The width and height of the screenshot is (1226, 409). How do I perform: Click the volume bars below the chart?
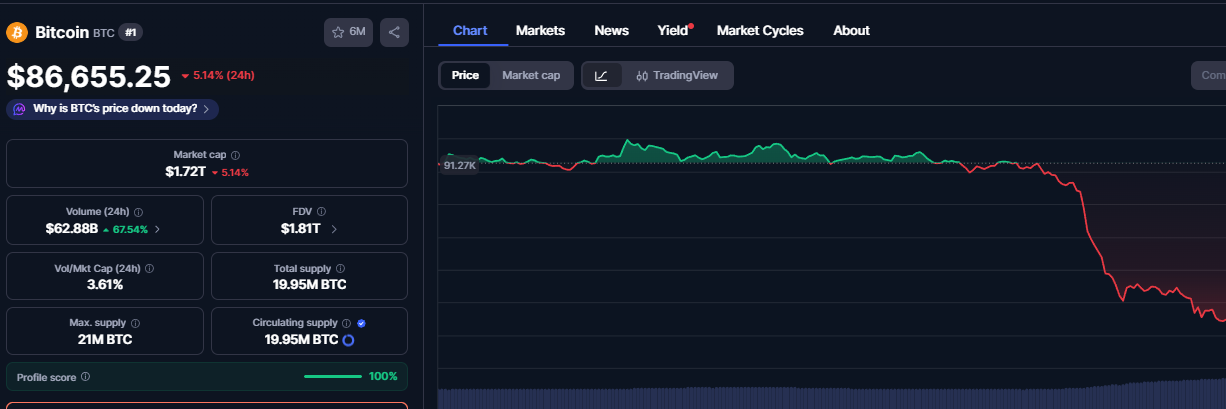[x=832, y=397]
